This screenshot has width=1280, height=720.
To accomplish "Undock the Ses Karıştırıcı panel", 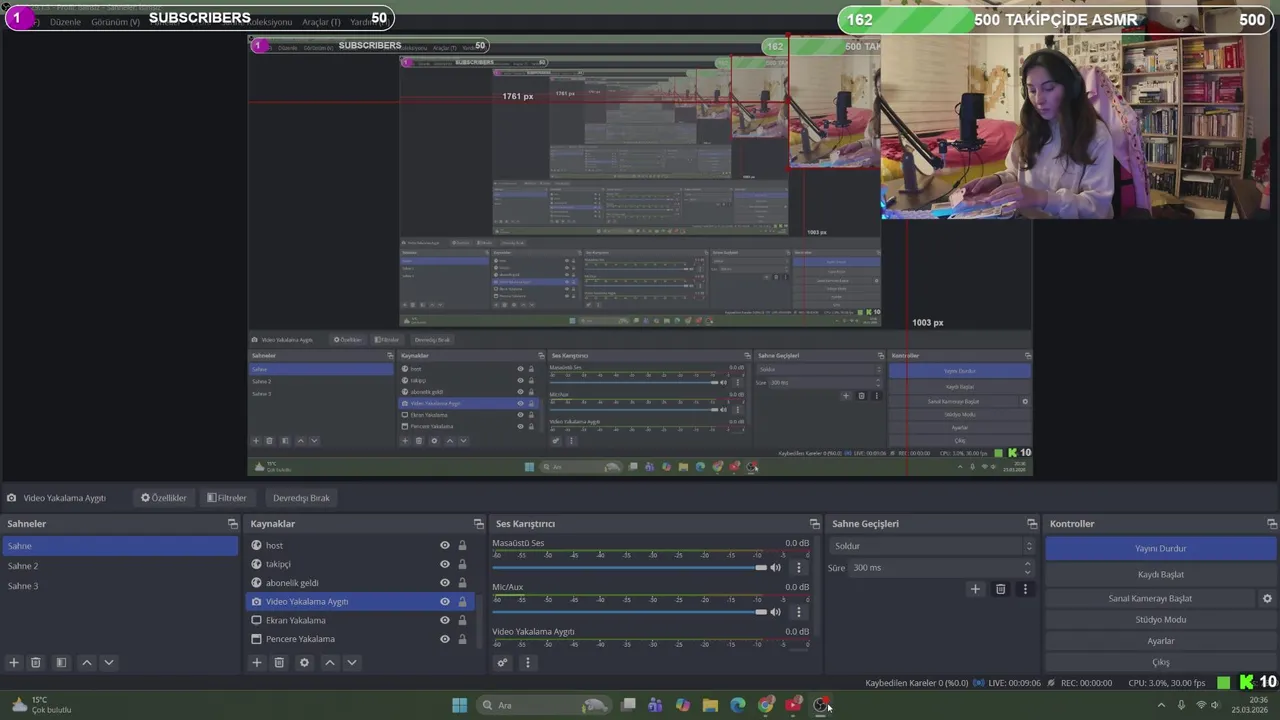I will click(x=814, y=524).
